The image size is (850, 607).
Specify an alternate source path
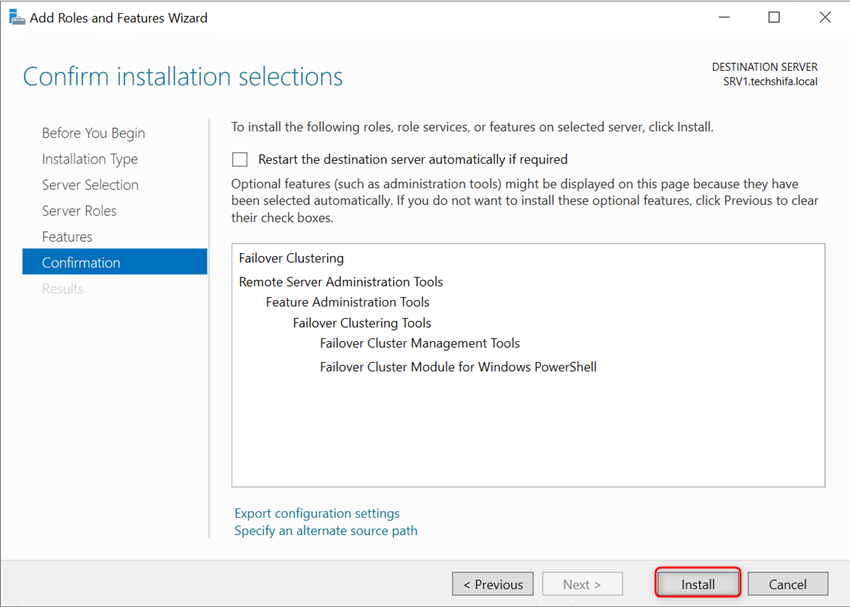pyautogui.click(x=325, y=530)
